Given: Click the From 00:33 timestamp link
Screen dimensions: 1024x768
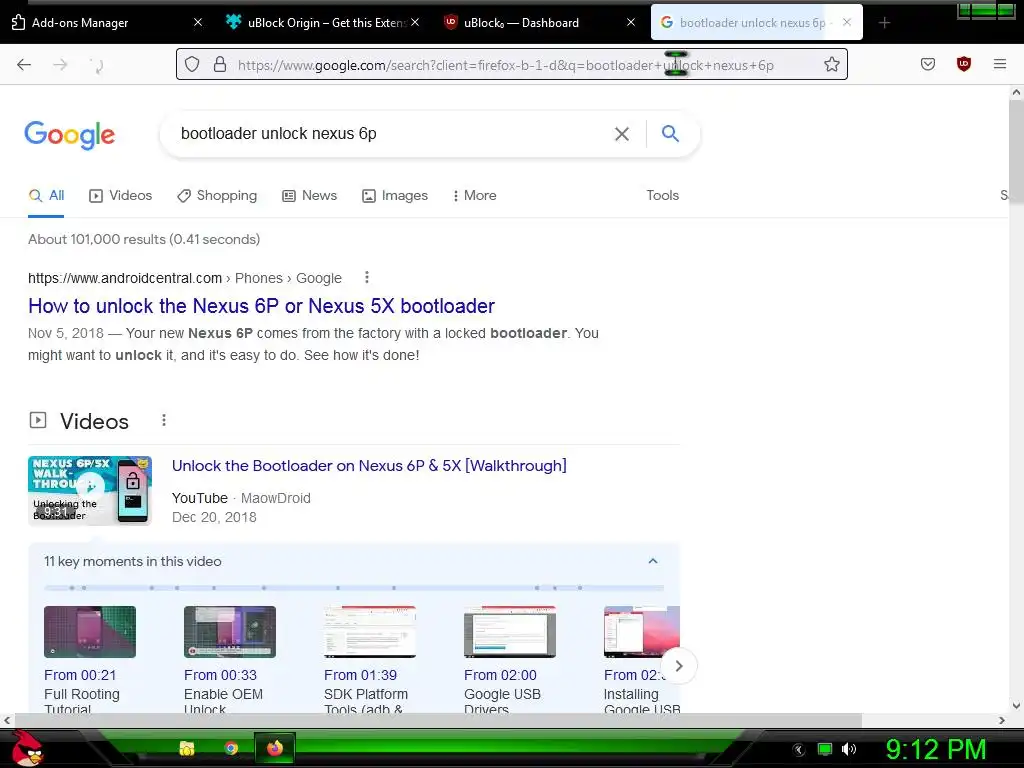Looking at the screenshot, I should (220, 675).
